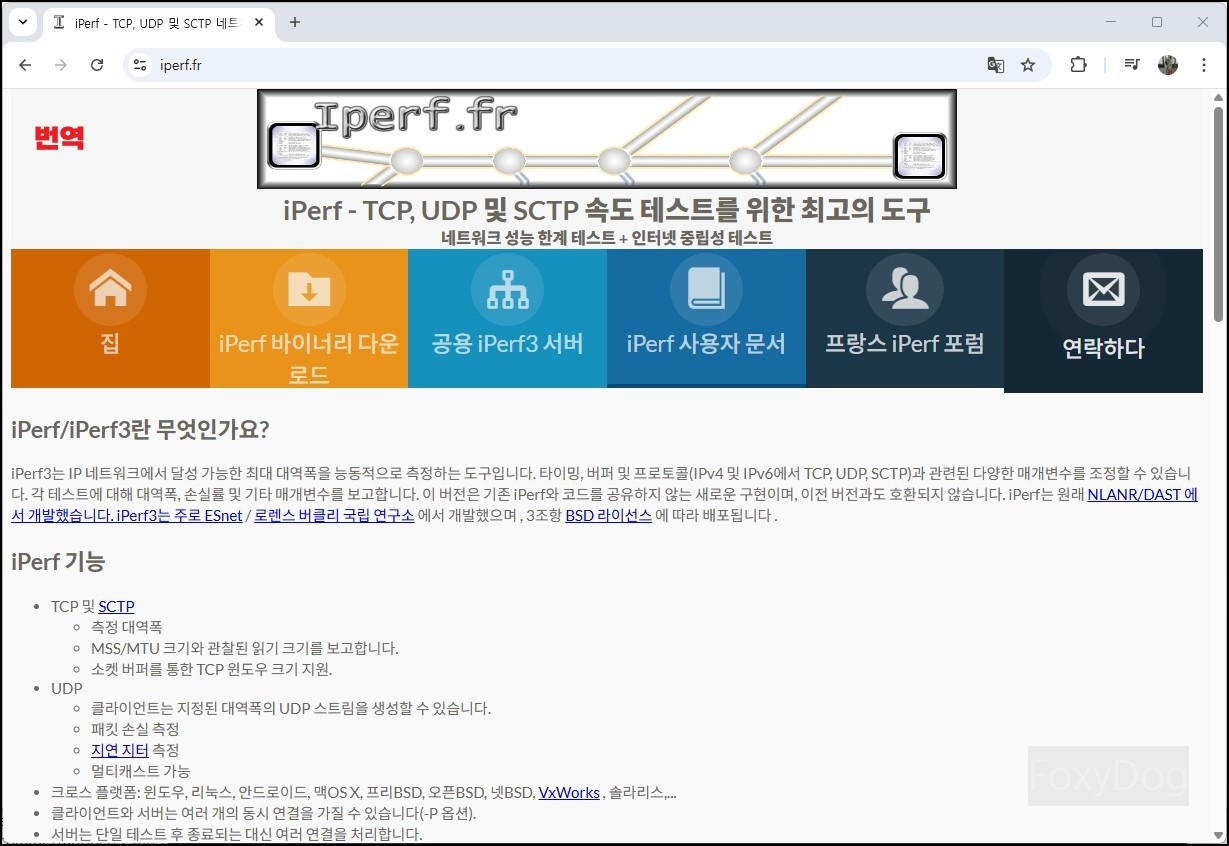The height and width of the screenshot is (846, 1229).
Task: Click the envelope contact icon
Action: [1103, 290]
